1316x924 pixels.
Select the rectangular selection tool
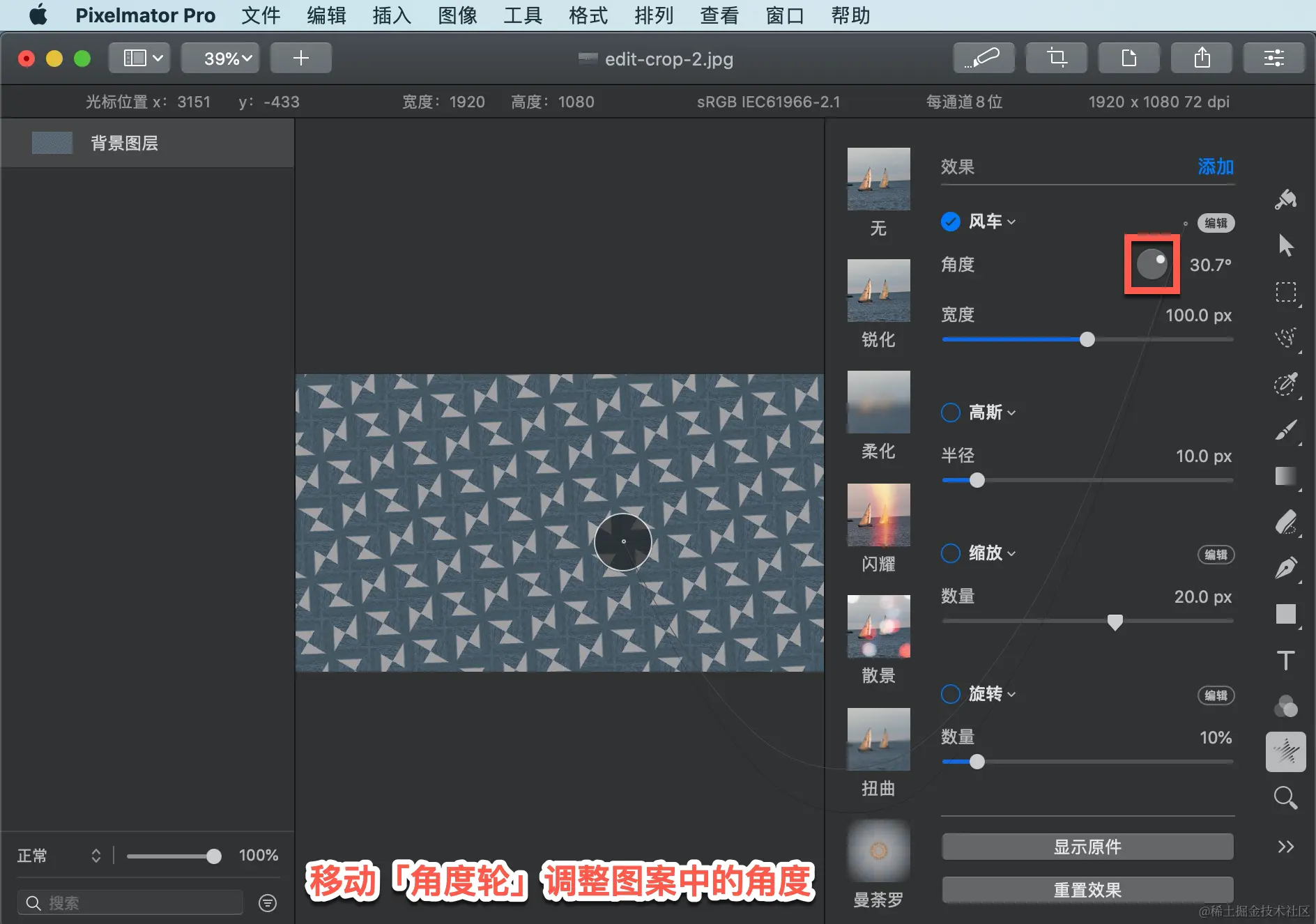1285,291
